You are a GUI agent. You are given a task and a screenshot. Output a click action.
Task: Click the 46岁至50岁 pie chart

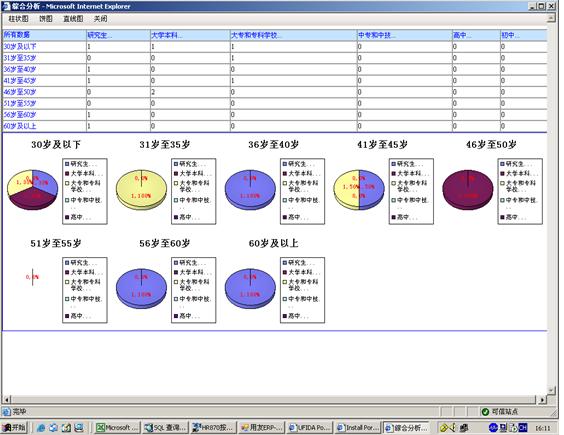point(468,190)
